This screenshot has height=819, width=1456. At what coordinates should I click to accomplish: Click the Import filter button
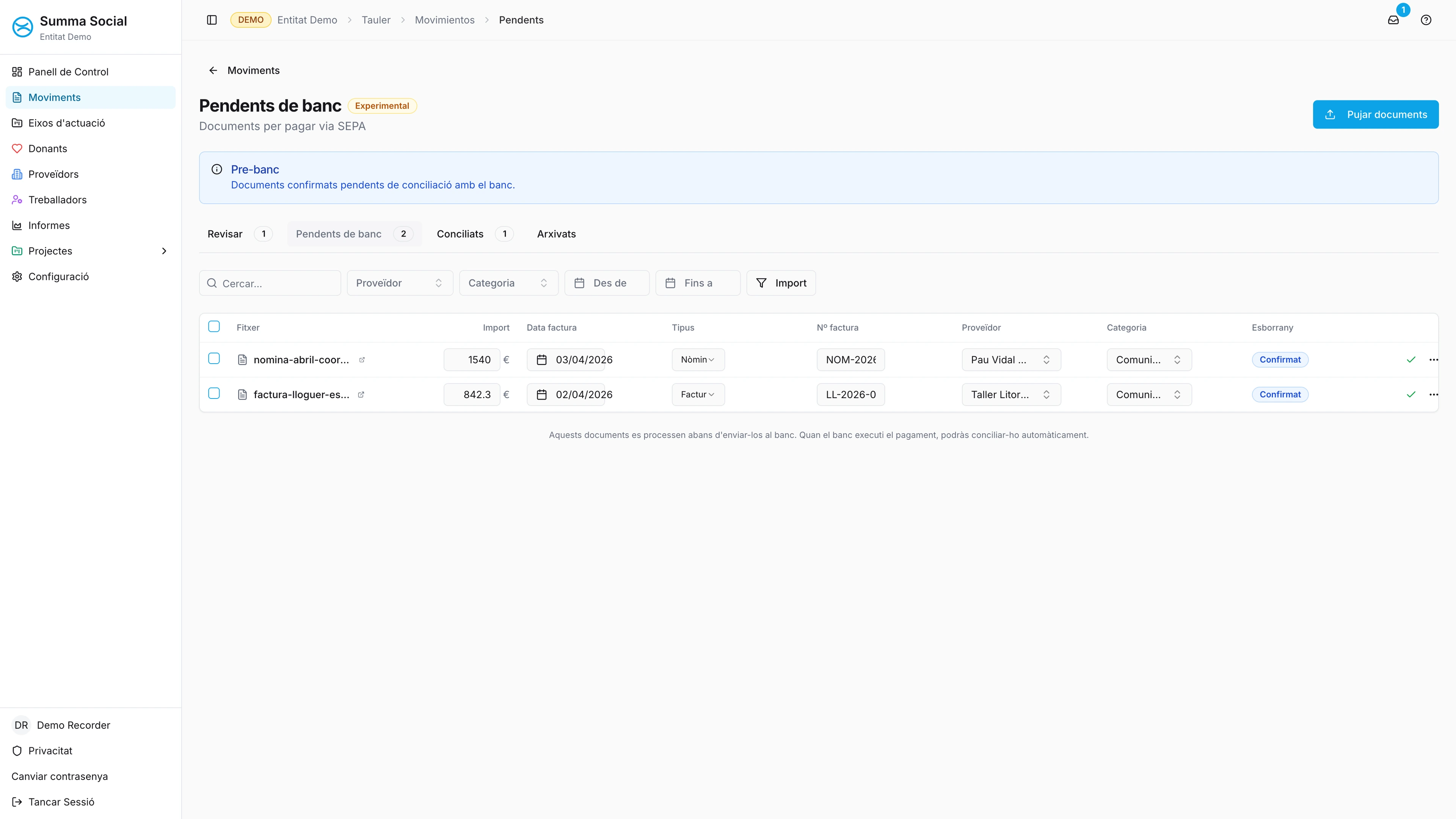(x=781, y=283)
